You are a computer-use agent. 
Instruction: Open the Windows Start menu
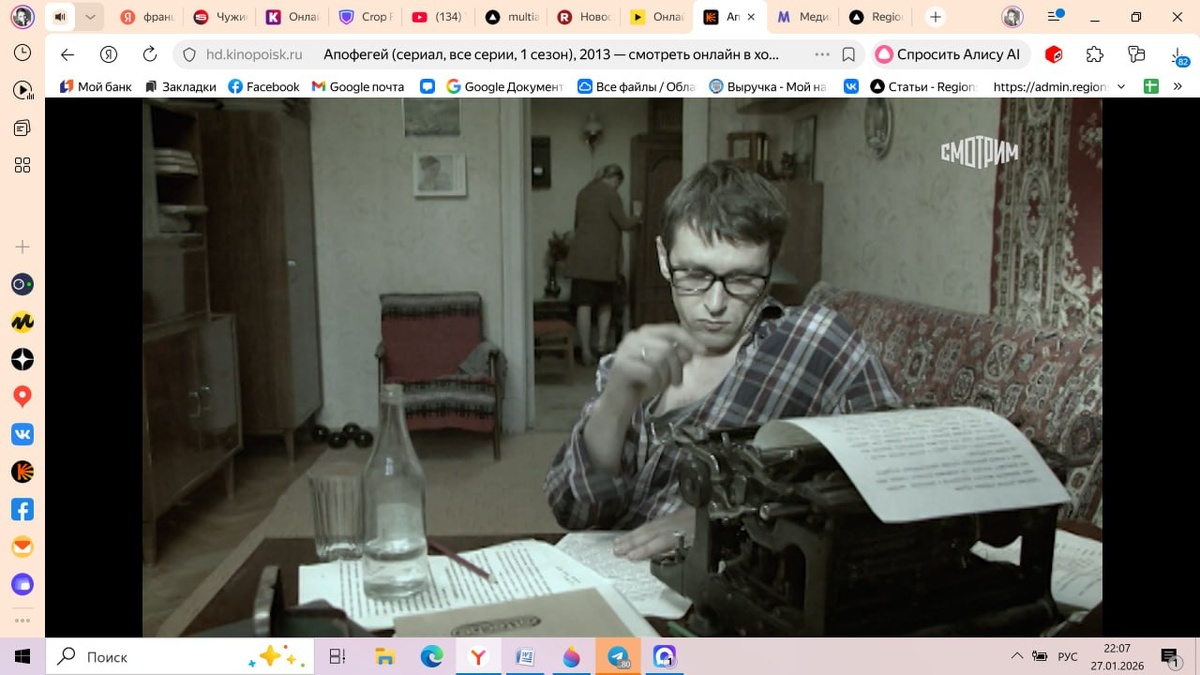pyautogui.click(x=22, y=657)
